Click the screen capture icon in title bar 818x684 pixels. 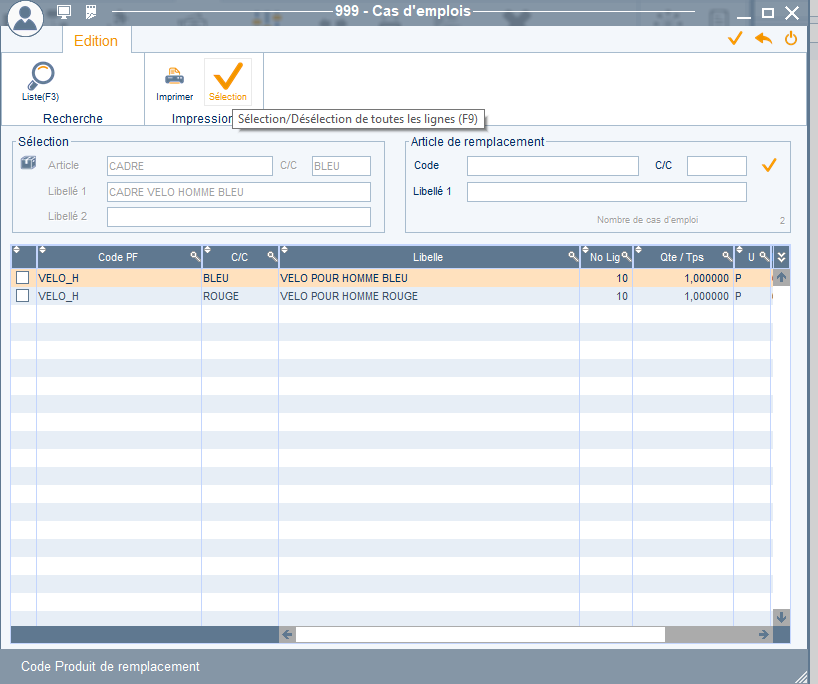coord(91,12)
